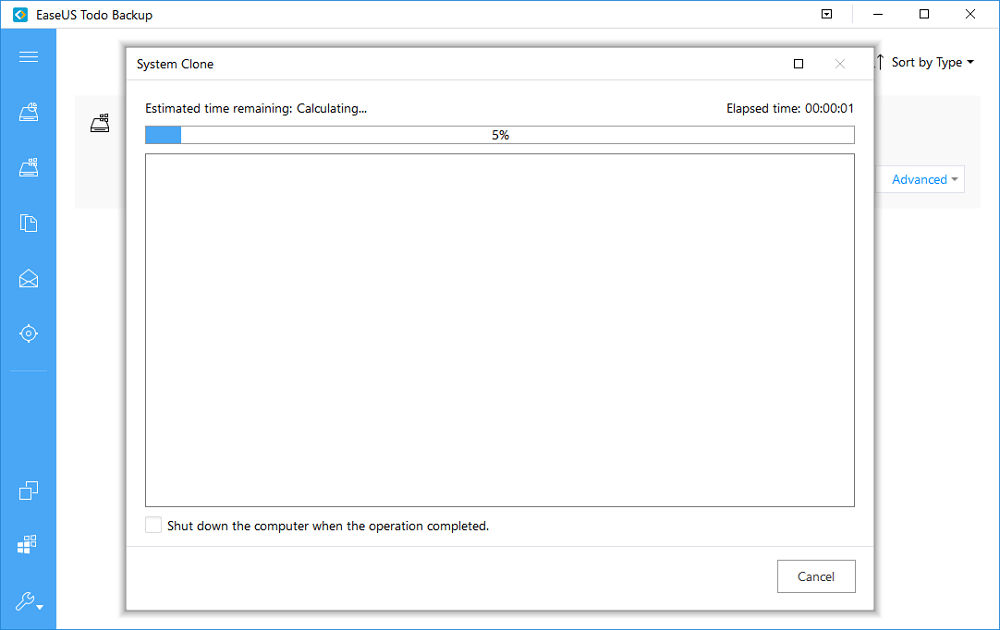Cancel the system clone operation
Image resolution: width=1000 pixels, height=630 pixels.
(x=816, y=576)
